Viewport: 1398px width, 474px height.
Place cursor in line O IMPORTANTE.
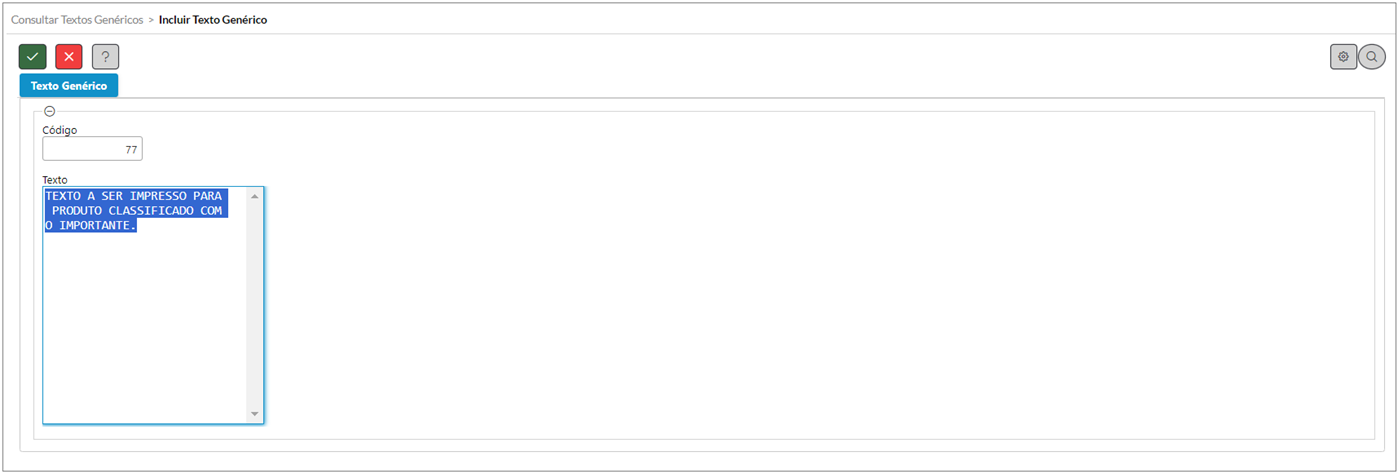pyautogui.click(x=91, y=226)
